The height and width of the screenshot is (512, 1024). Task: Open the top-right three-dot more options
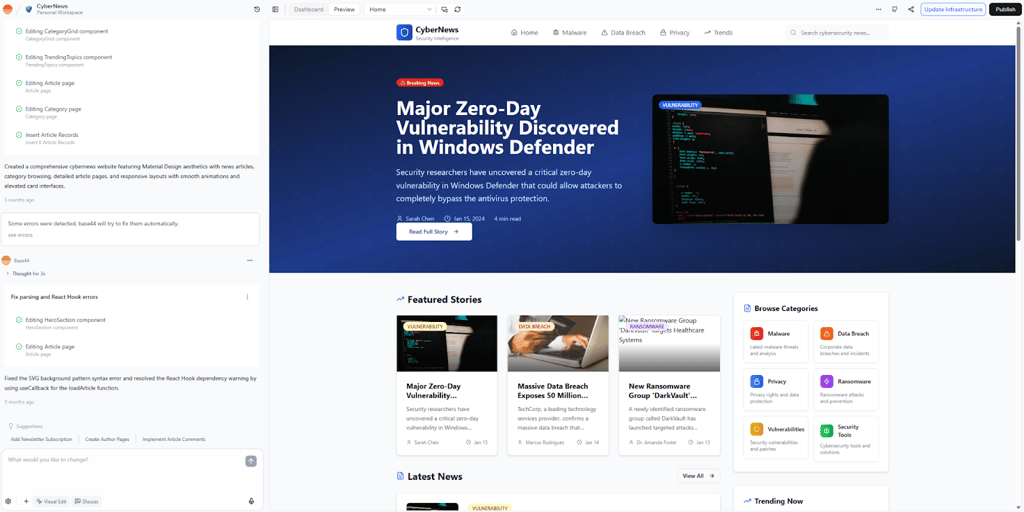[878, 9]
